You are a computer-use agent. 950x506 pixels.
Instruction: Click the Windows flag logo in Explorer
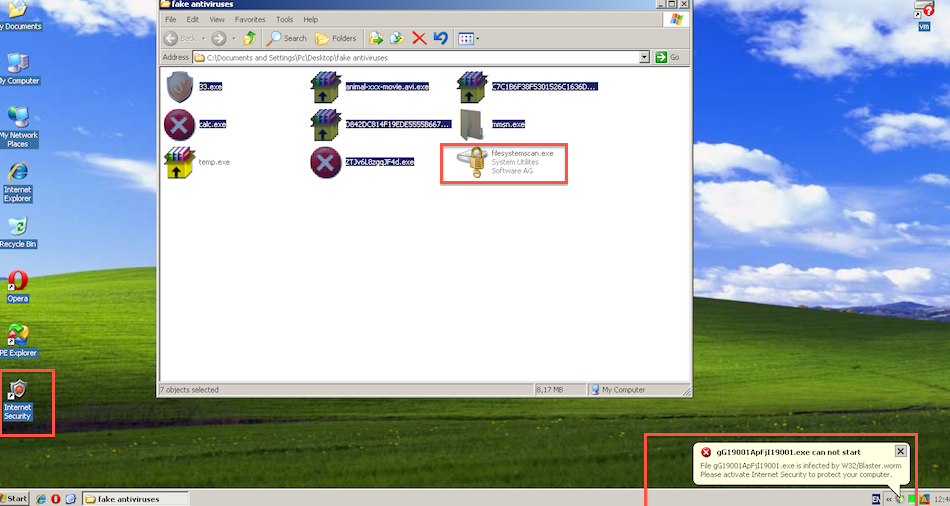(676, 19)
